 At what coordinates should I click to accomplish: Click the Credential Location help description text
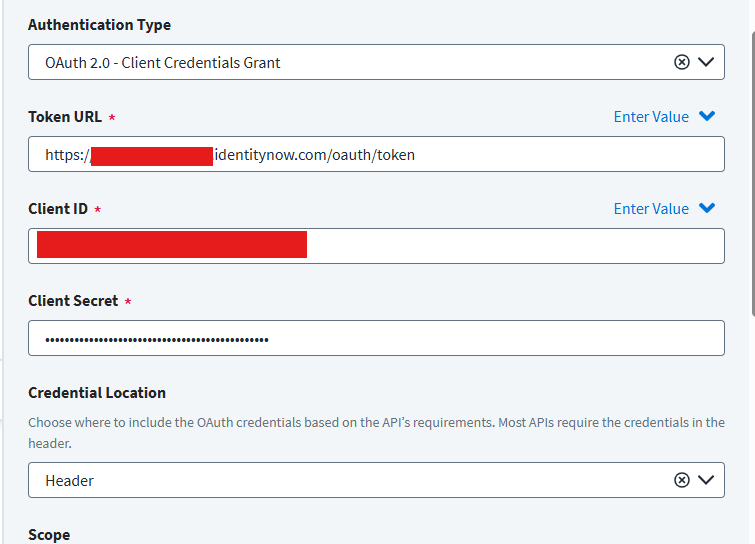[x=376, y=432]
